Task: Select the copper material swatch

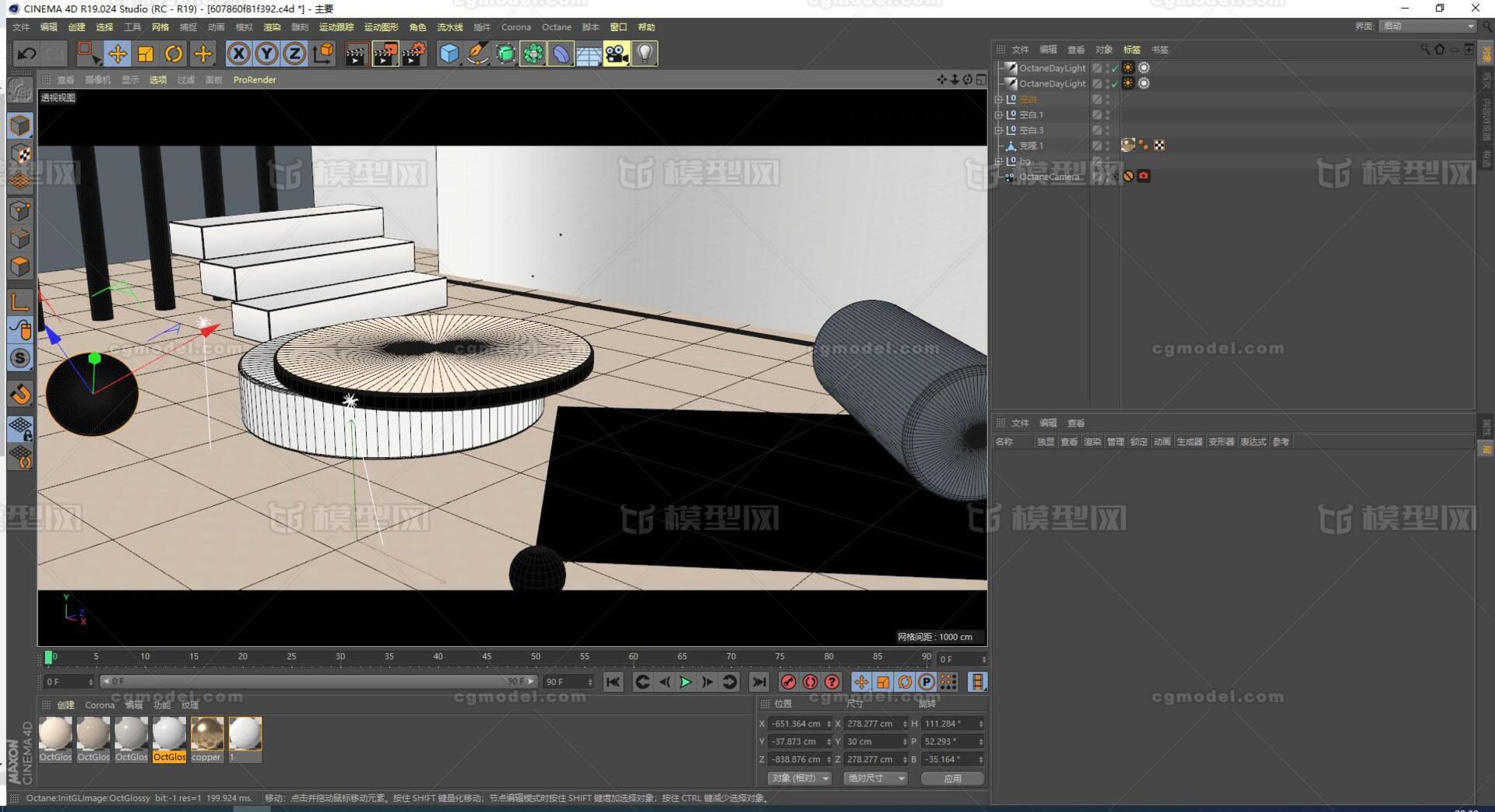Action: [206, 740]
